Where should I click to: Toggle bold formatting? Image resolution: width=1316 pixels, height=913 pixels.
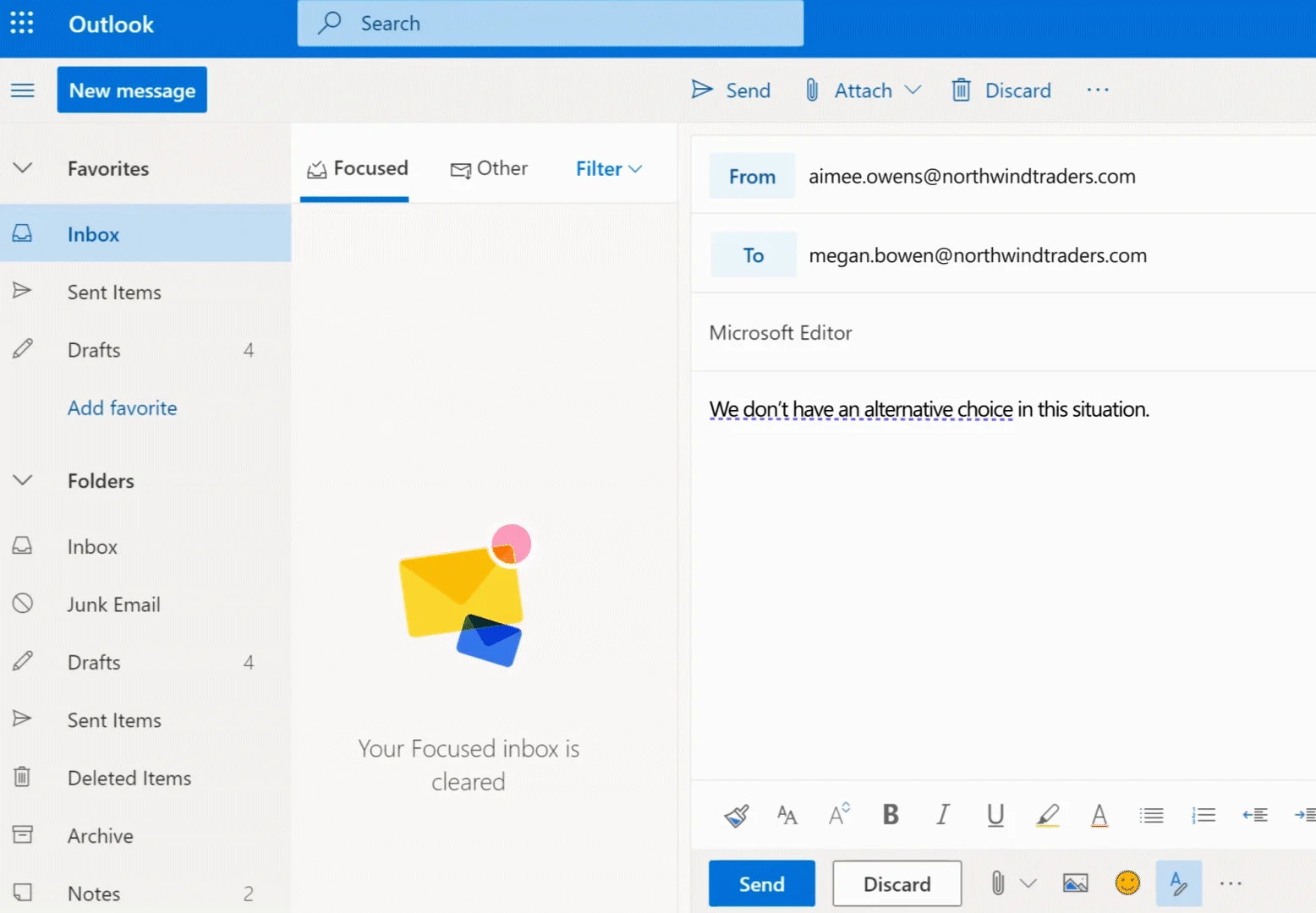click(x=890, y=814)
